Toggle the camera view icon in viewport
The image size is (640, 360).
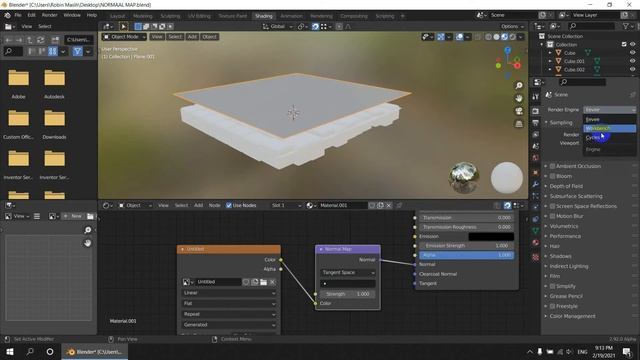coord(519,111)
